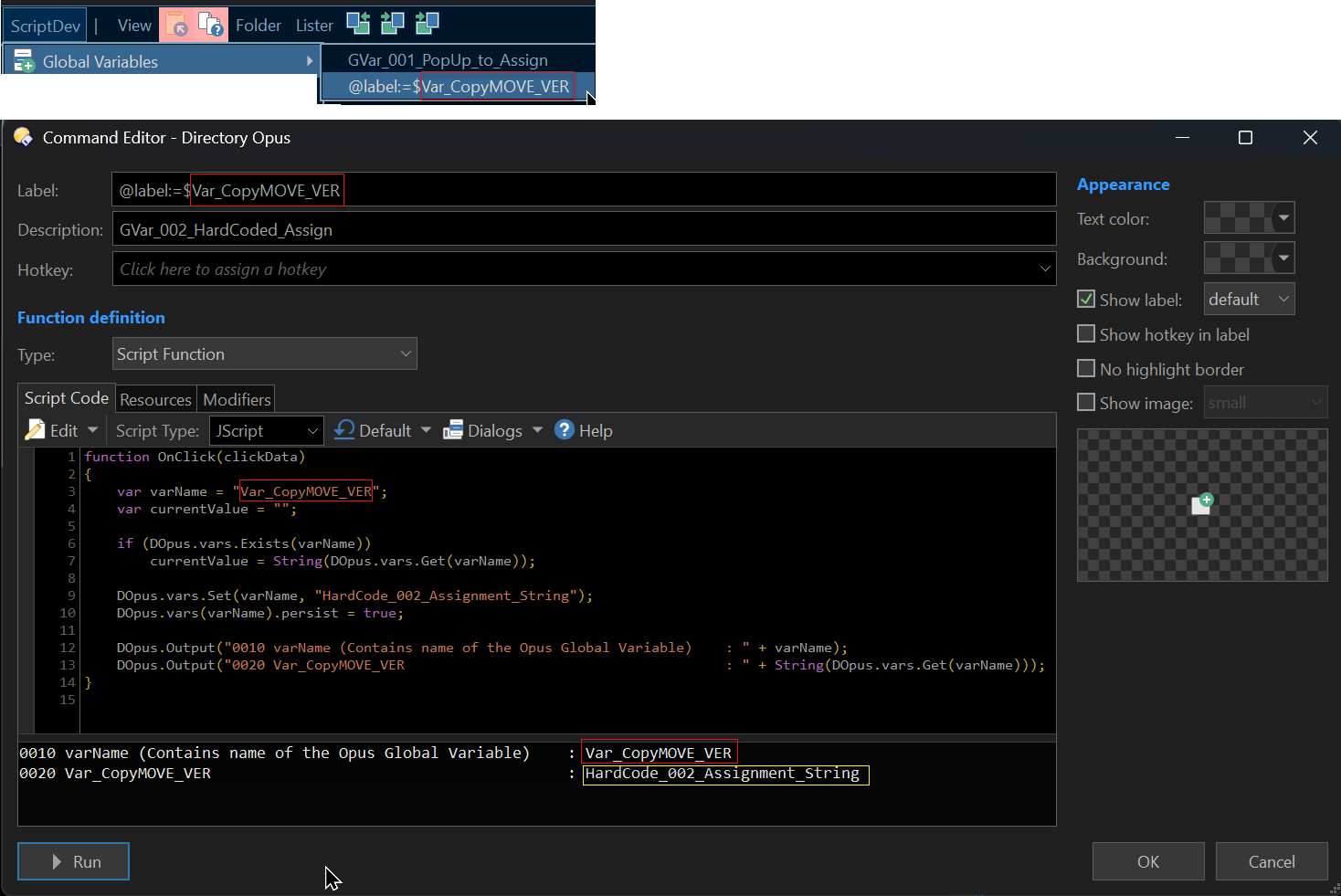Image resolution: width=1341 pixels, height=896 pixels.
Task: Click the first dual-pane swap arrows icon
Action: point(358,24)
